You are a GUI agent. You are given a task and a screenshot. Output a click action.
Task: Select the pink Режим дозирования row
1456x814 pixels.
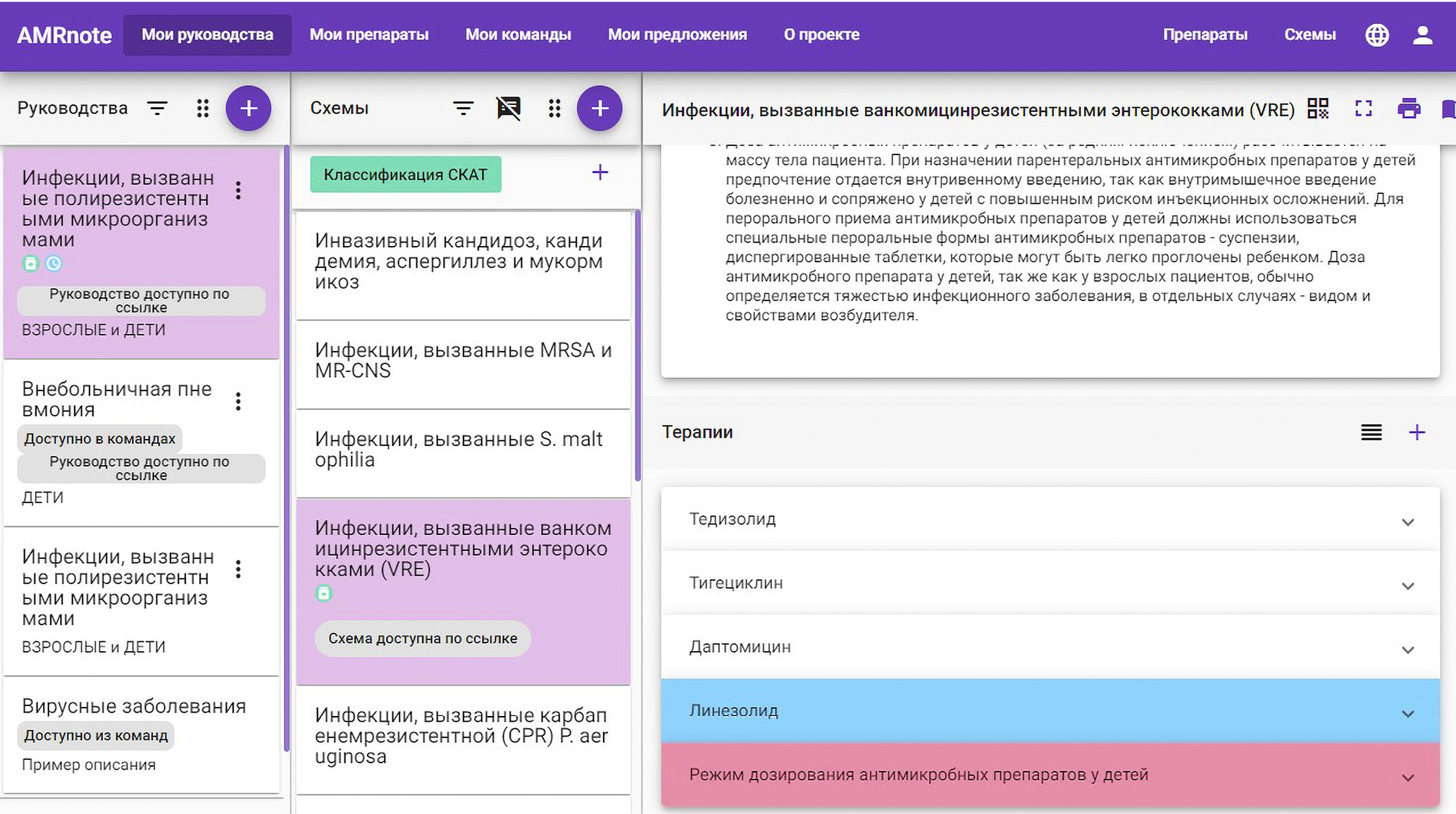[x=1050, y=775]
